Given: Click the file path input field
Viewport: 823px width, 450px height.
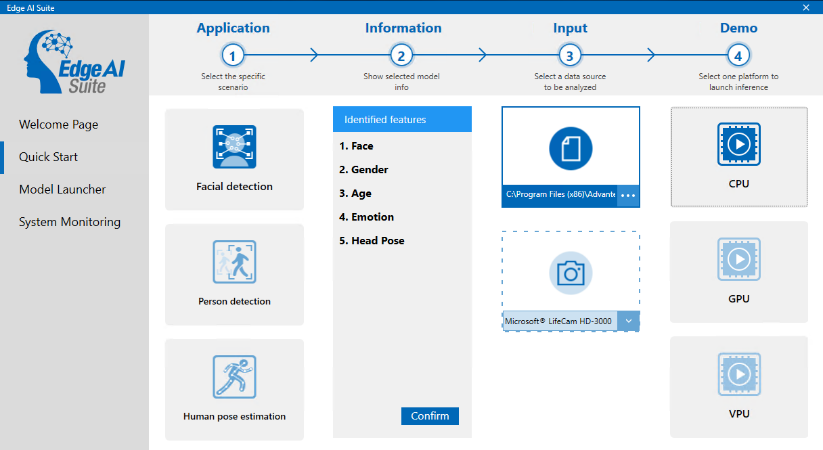Looking at the screenshot, I should 560,196.
